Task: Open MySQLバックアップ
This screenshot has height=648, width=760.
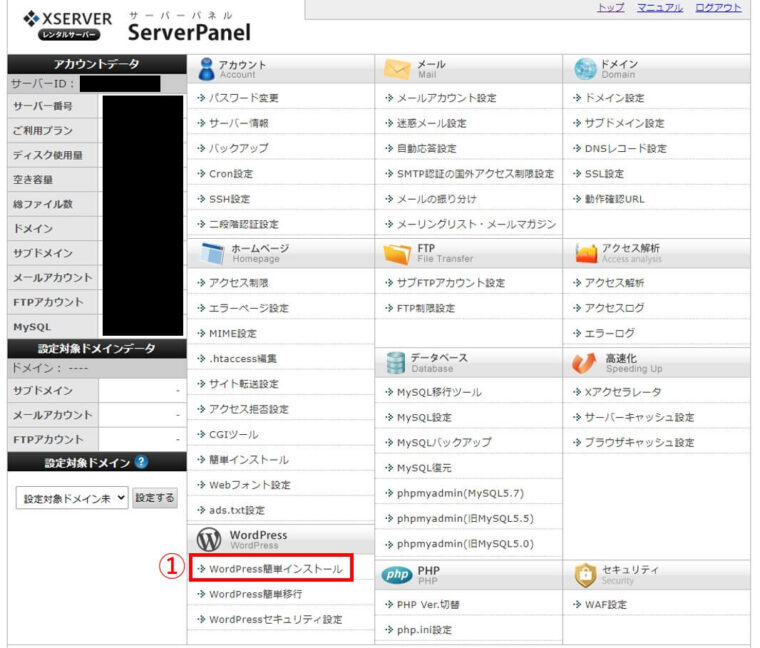Action: tap(444, 443)
